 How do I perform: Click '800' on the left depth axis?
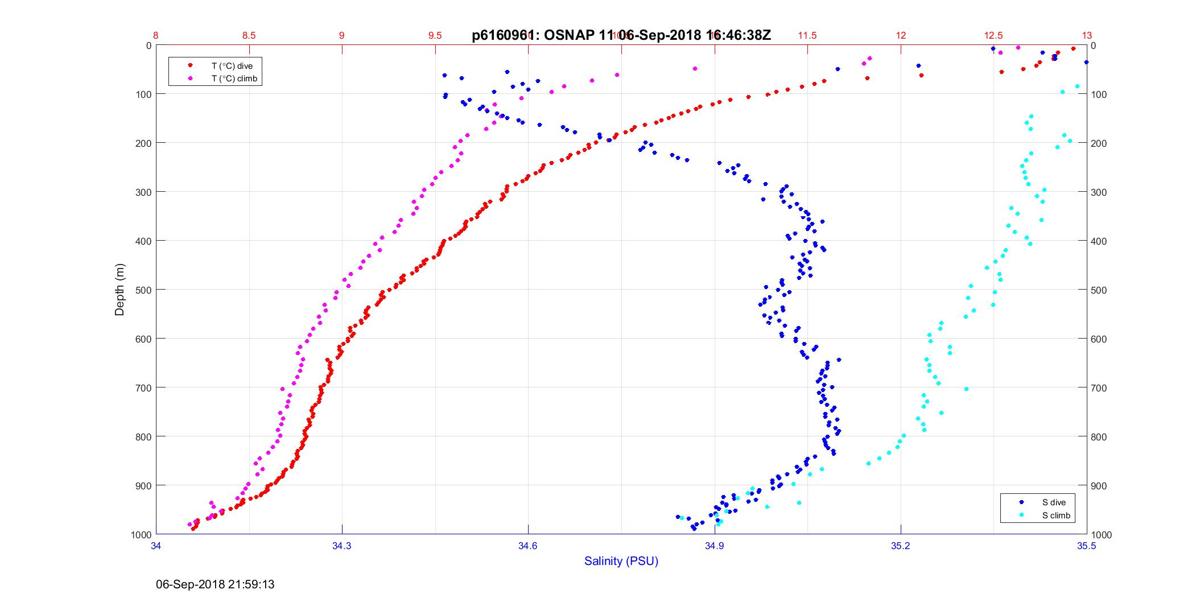tap(142, 437)
